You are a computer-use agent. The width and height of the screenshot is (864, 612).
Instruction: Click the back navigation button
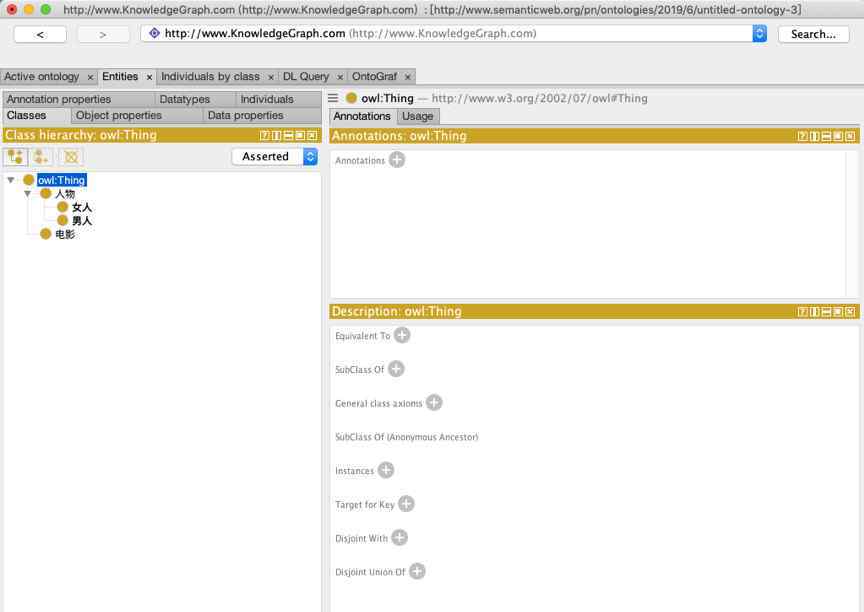coord(40,34)
